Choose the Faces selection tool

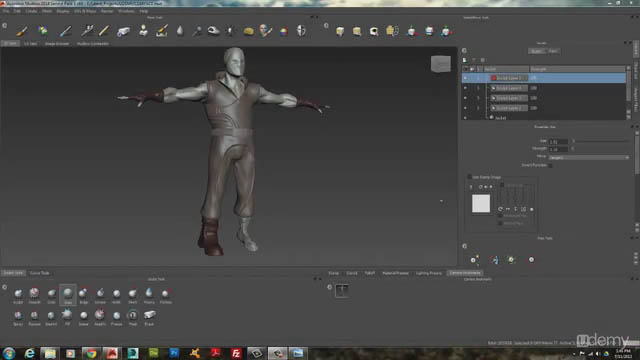[340, 31]
